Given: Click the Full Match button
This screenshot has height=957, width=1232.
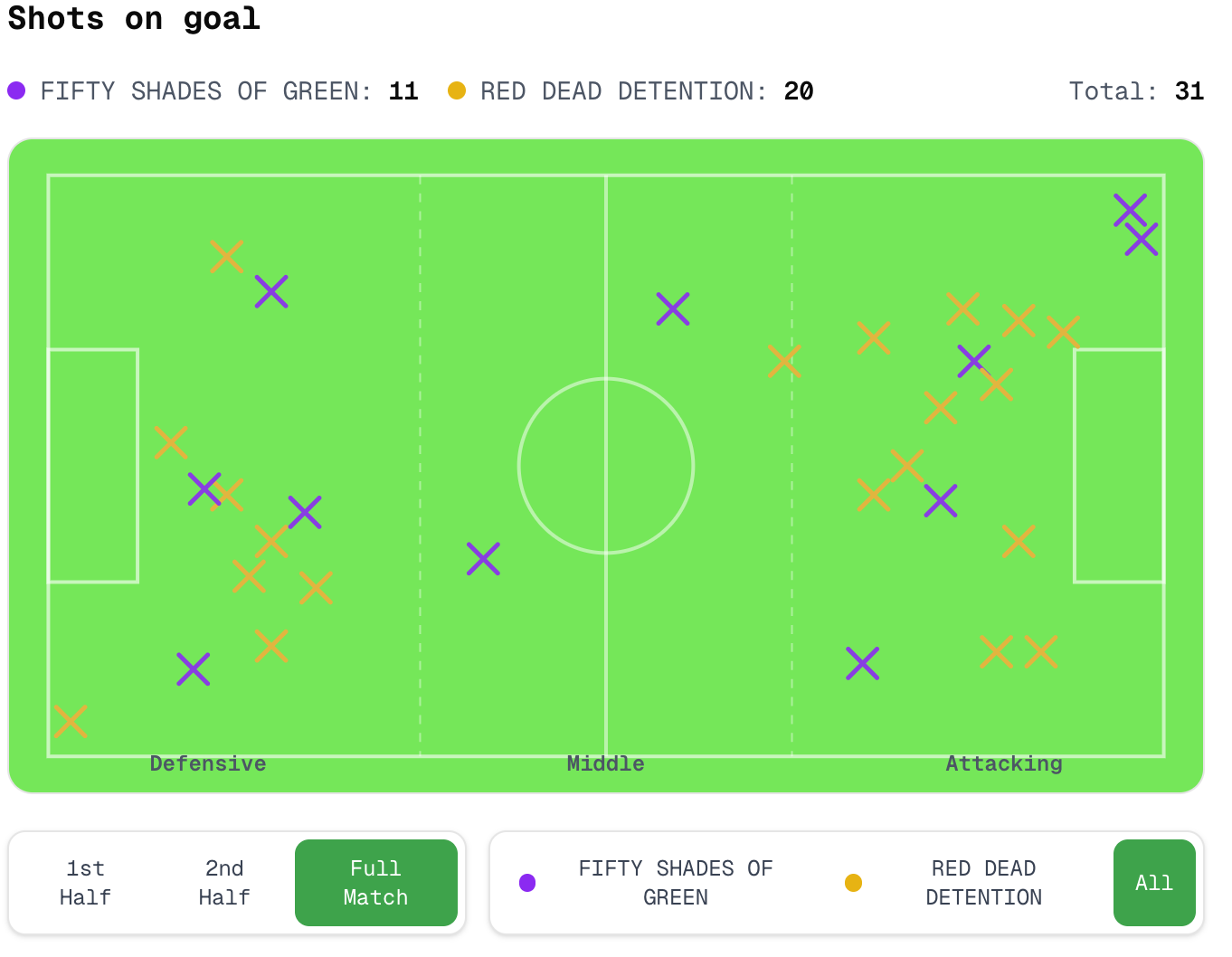Looking at the screenshot, I should (375, 883).
